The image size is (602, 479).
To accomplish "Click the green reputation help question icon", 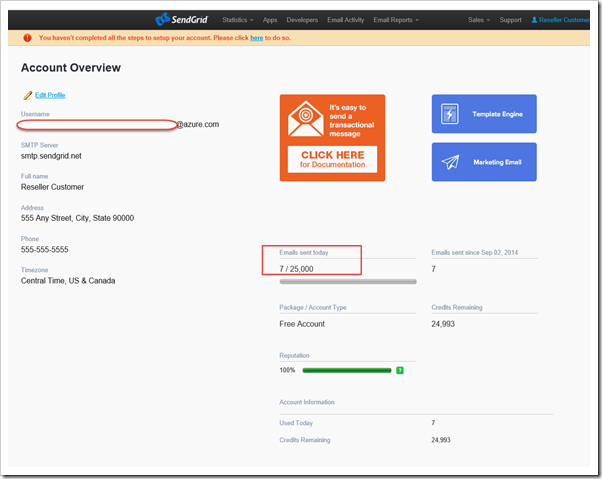I will click(x=400, y=370).
